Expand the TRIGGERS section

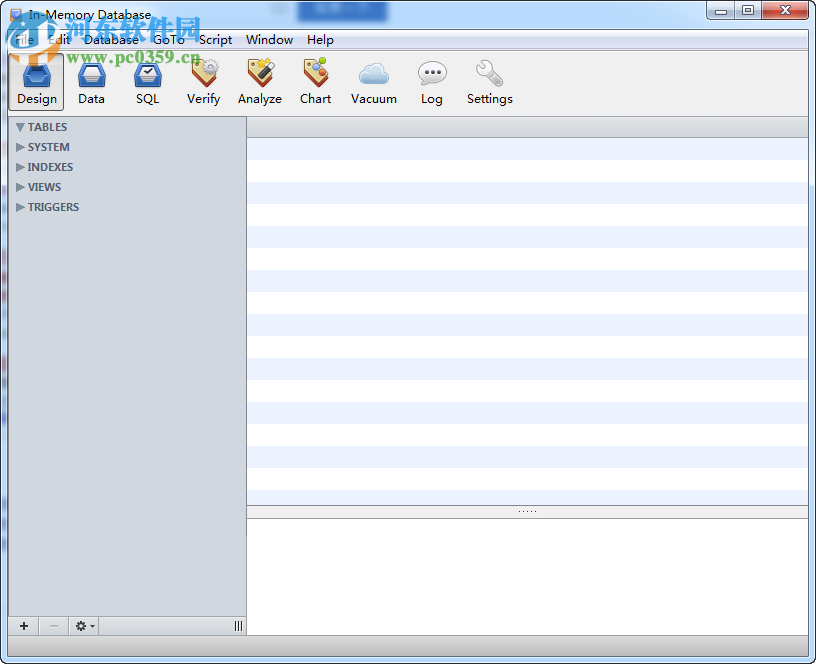pos(20,207)
